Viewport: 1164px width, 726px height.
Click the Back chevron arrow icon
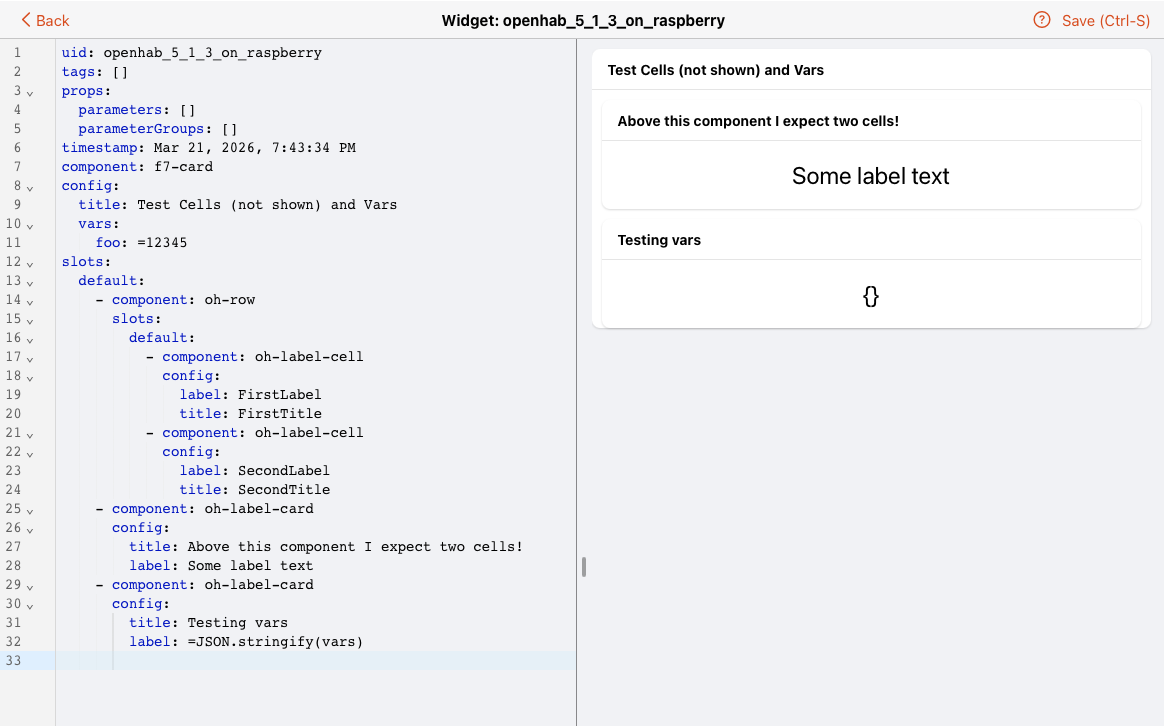point(26,20)
